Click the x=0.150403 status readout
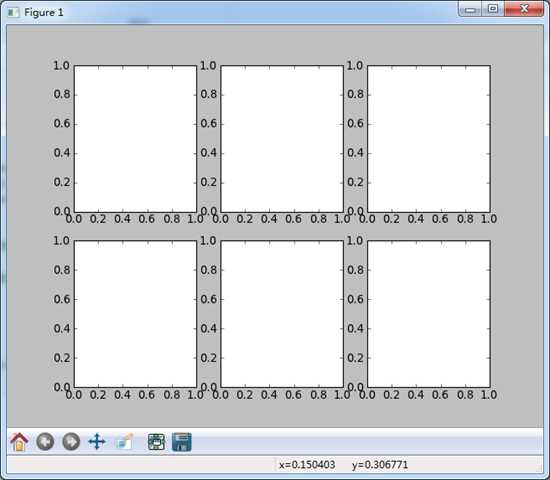Screen dimensions: 550x480 tap(307, 465)
